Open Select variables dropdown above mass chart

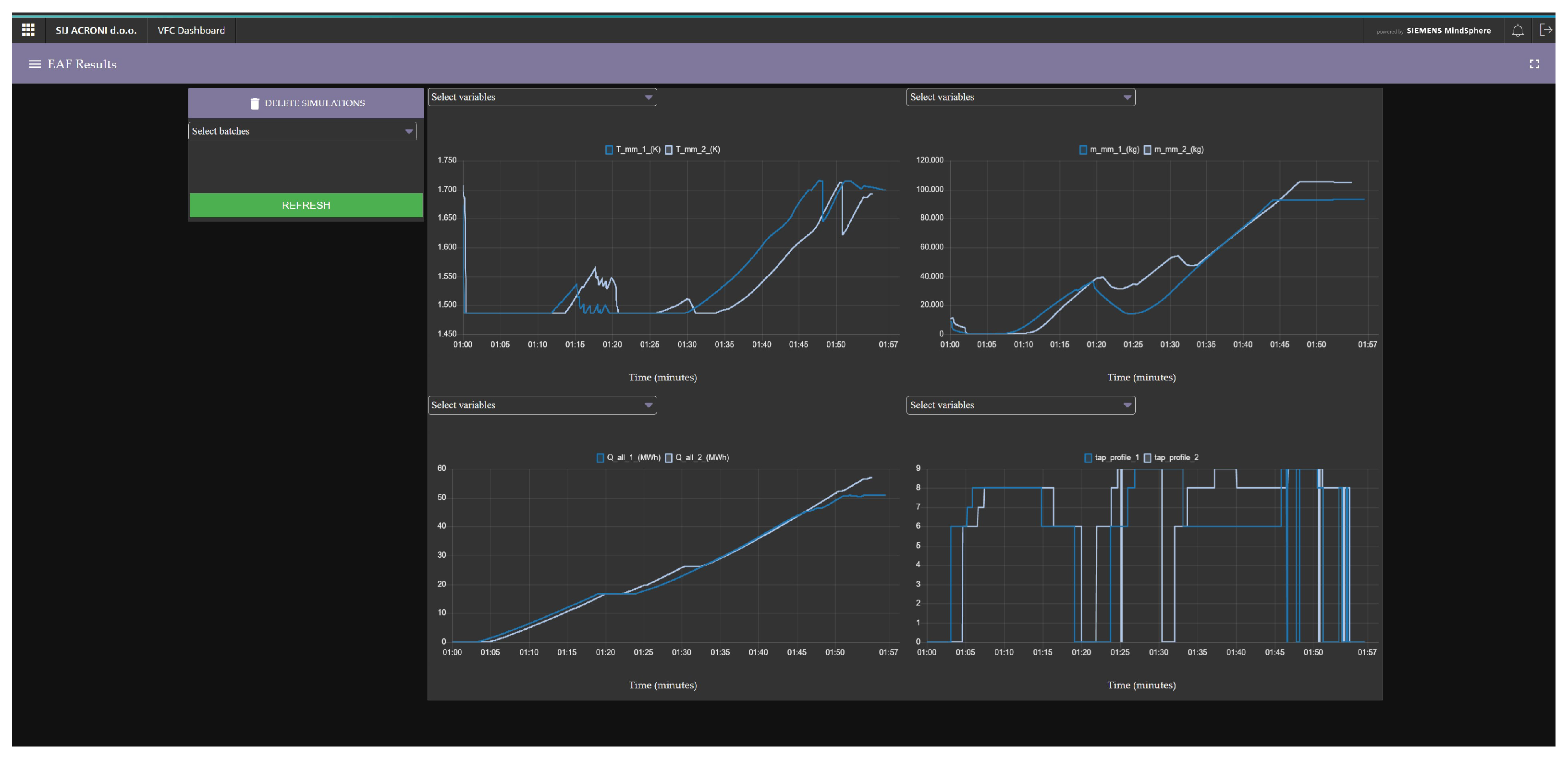click(x=1020, y=98)
